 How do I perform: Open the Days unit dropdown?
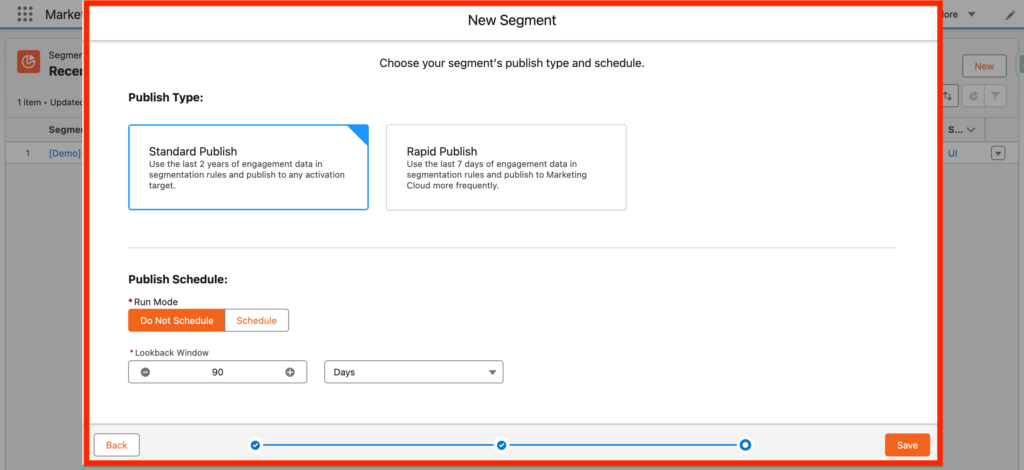click(x=414, y=372)
